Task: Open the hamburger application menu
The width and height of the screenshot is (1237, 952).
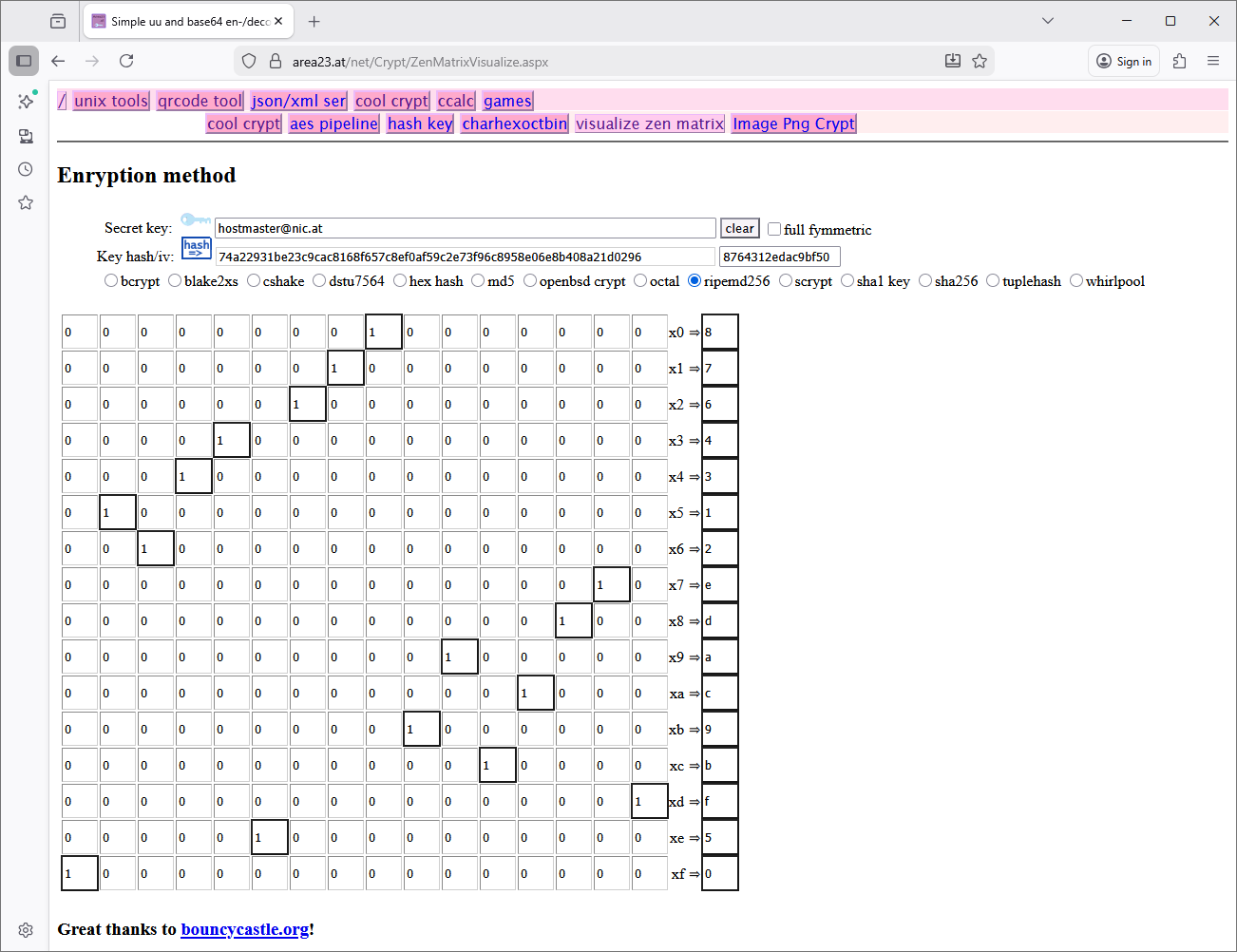Action: [1213, 61]
